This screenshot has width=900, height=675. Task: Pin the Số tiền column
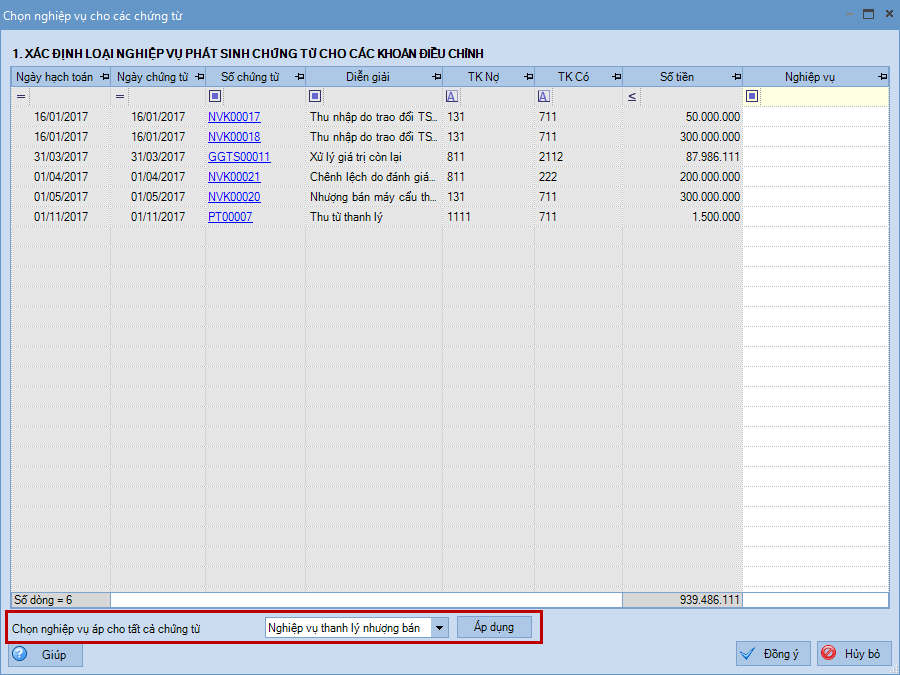coord(736,77)
